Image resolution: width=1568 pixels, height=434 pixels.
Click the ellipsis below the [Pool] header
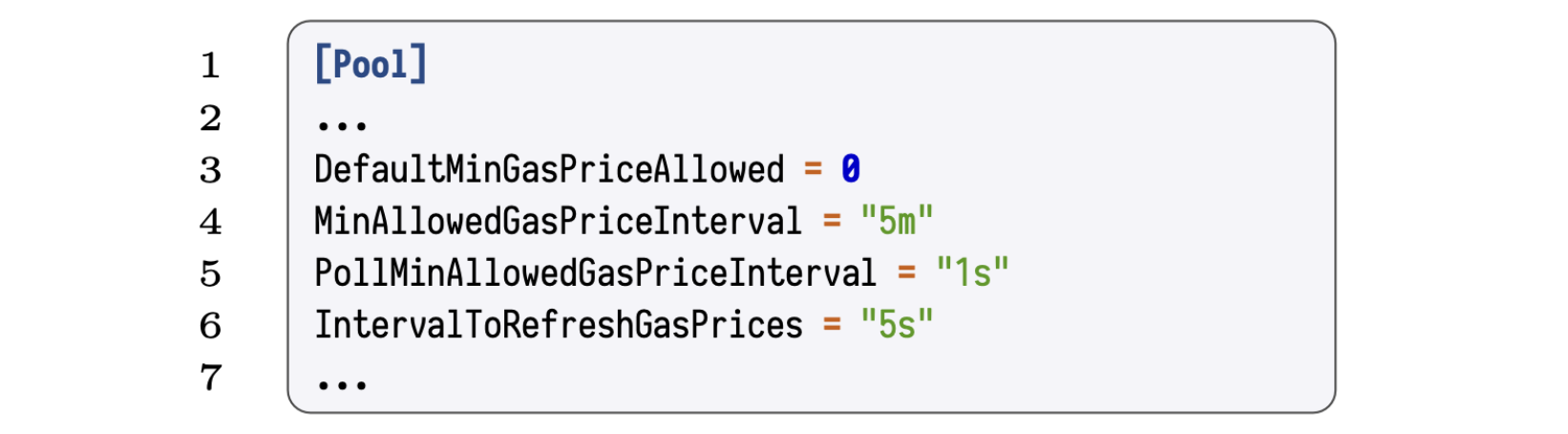pyautogui.click(x=341, y=124)
